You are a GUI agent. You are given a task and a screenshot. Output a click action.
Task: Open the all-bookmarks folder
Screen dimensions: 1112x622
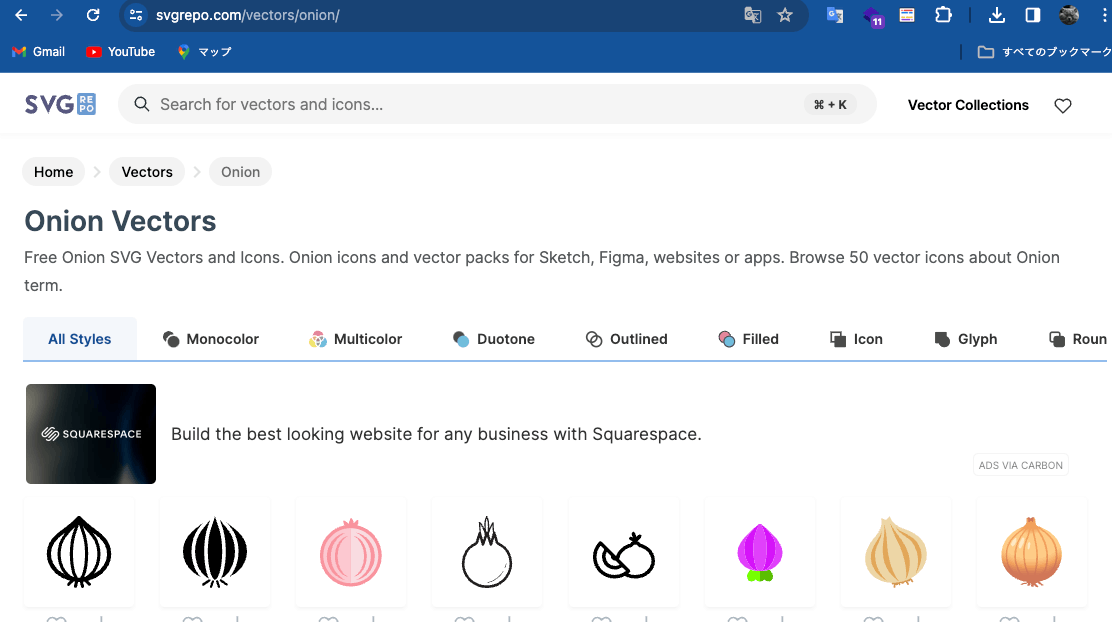(1044, 52)
